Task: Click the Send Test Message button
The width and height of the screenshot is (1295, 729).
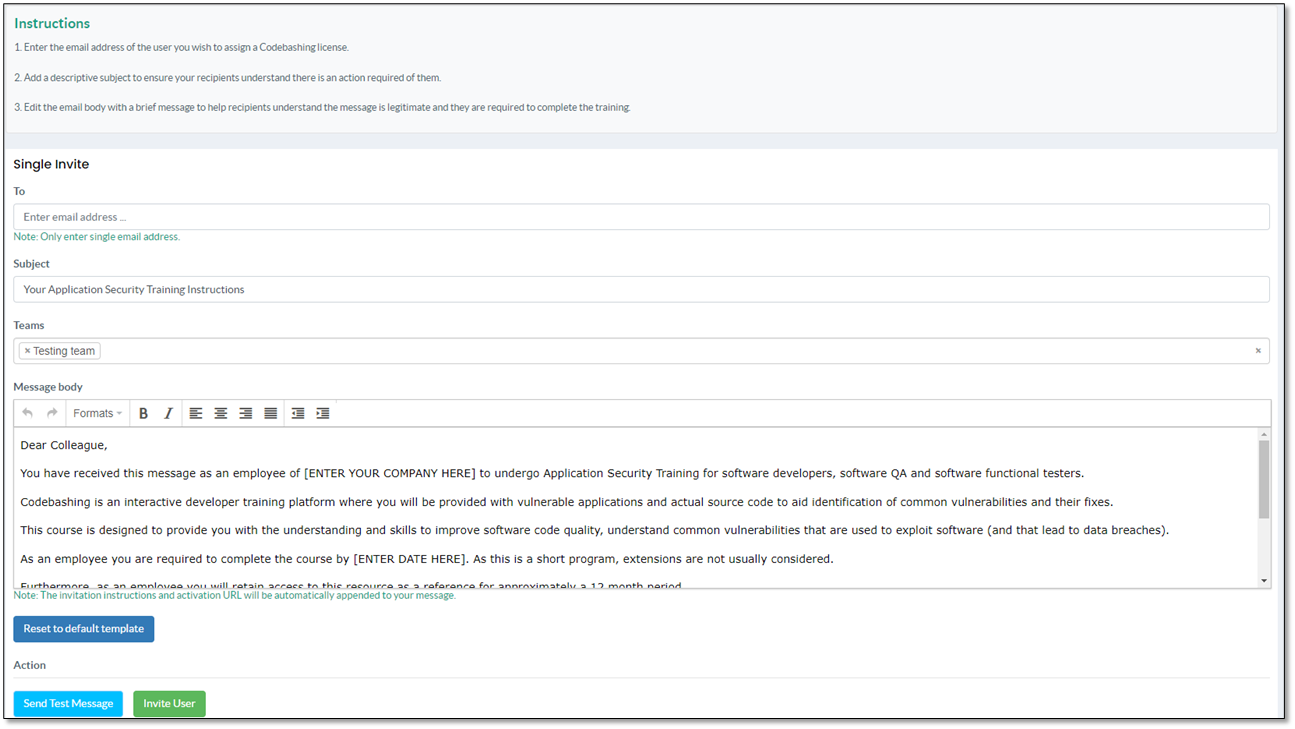Action: point(68,704)
